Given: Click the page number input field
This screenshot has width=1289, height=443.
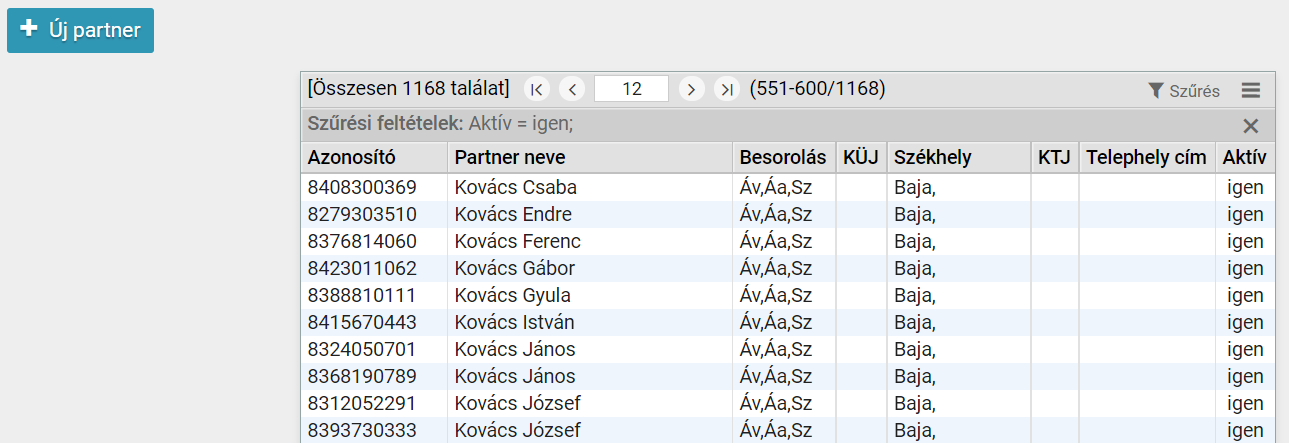Looking at the screenshot, I should [x=631, y=89].
